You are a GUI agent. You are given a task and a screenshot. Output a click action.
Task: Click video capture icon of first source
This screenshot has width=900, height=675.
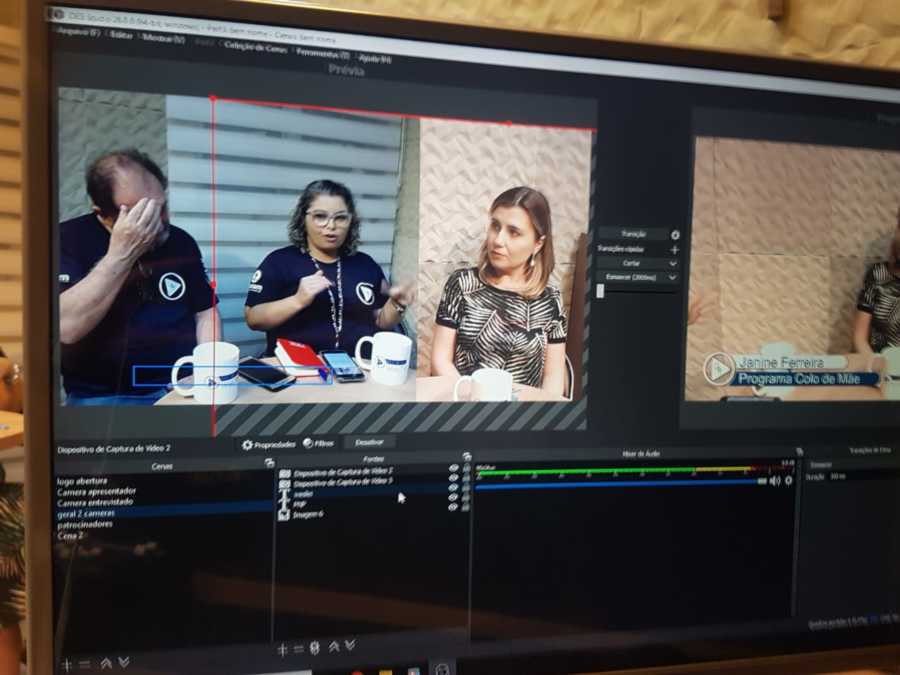pos(285,474)
